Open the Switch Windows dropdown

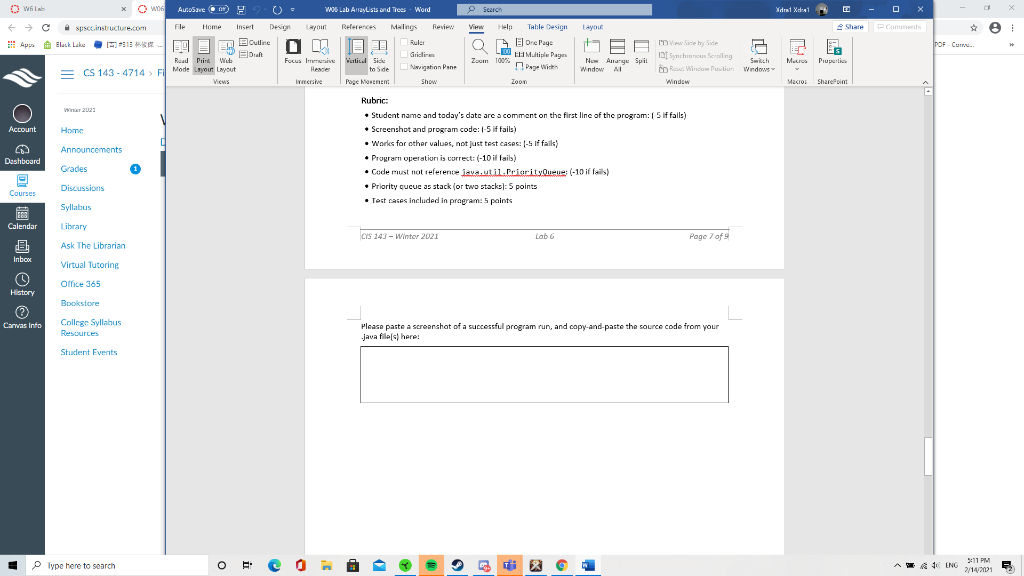click(759, 55)
